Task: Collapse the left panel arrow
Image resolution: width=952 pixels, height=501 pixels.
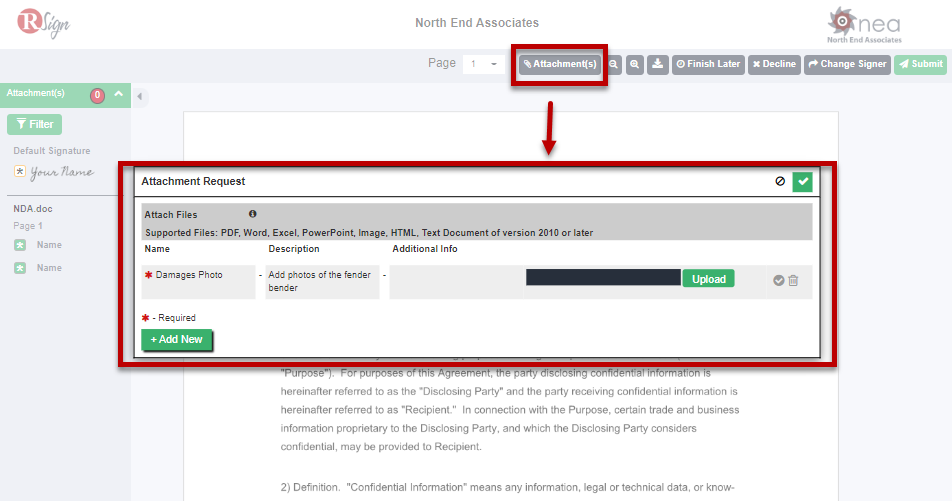Action: click(140, 97)
